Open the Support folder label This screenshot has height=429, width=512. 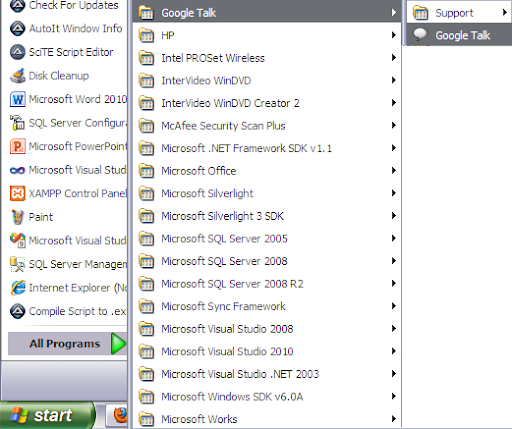point(454,13)
